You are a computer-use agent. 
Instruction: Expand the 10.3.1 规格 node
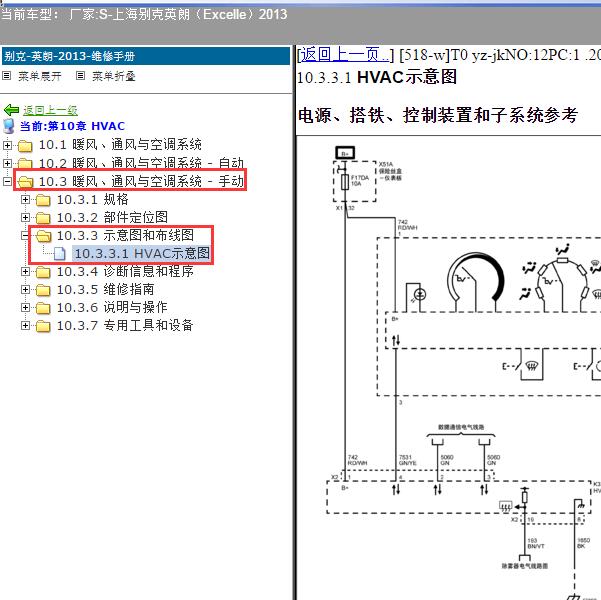pos(25,199)
